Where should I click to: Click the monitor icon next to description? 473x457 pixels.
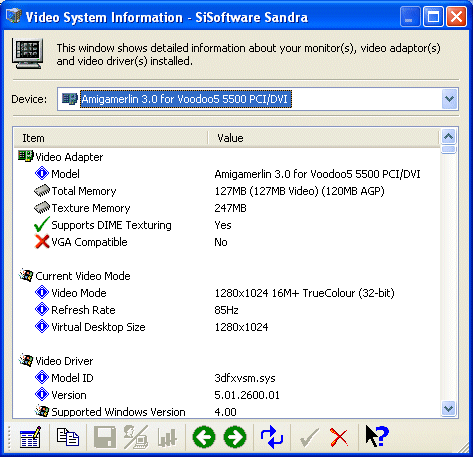(x=27, y=54)
